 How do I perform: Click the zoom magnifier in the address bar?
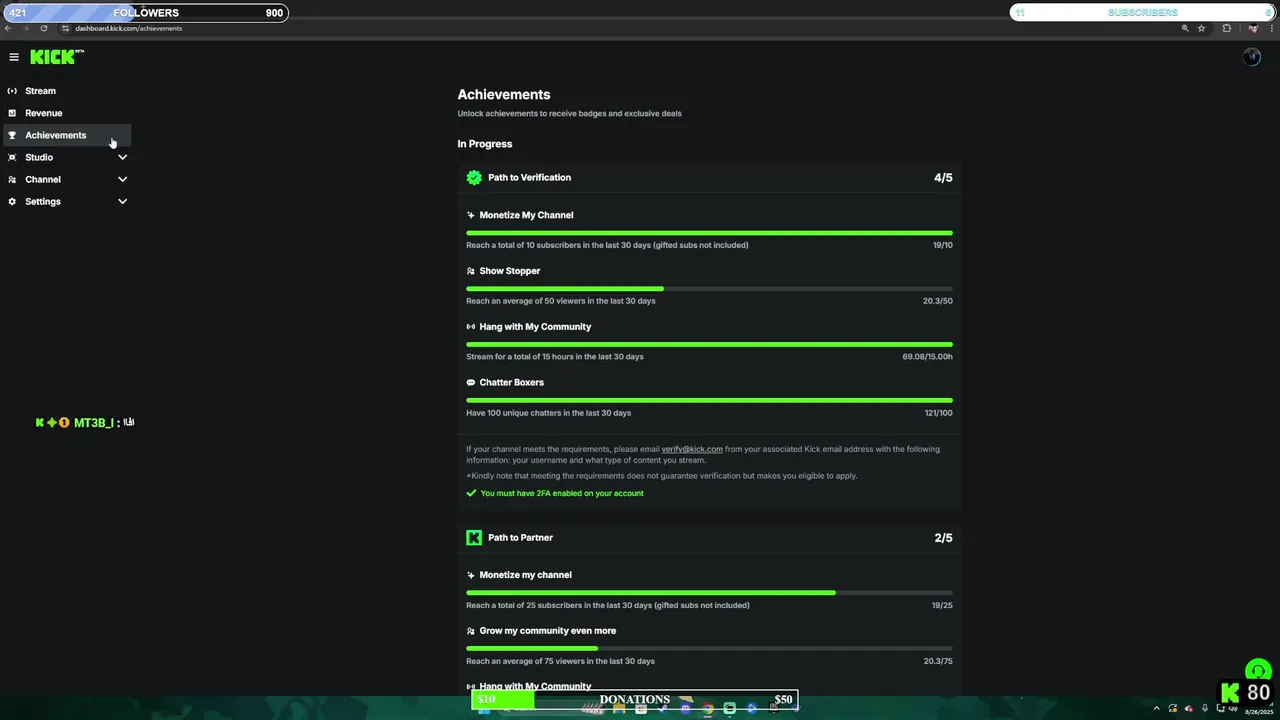point(1186,28)
